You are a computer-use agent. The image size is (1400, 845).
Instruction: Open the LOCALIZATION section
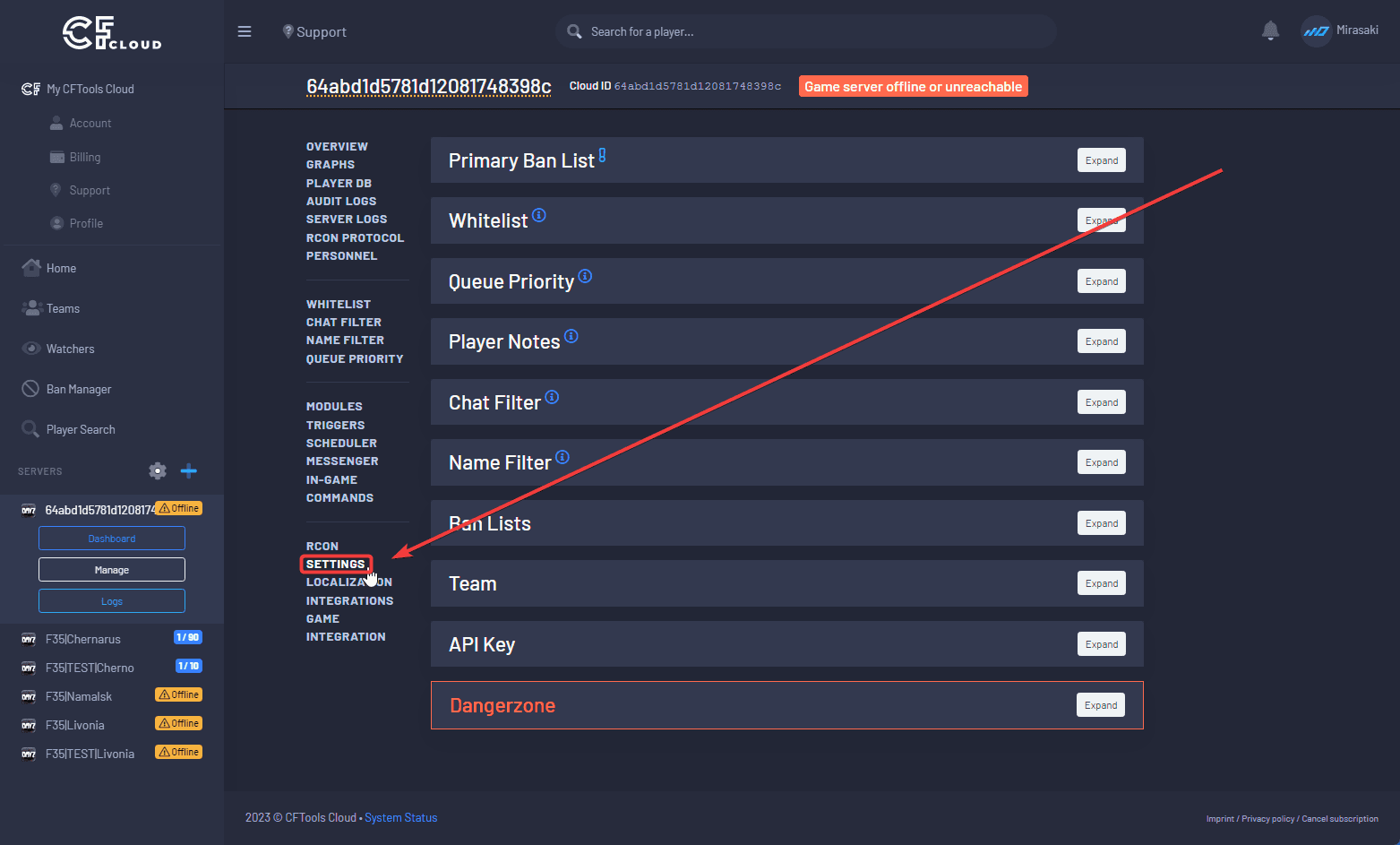pyautogui.click(x=349, y=582)
